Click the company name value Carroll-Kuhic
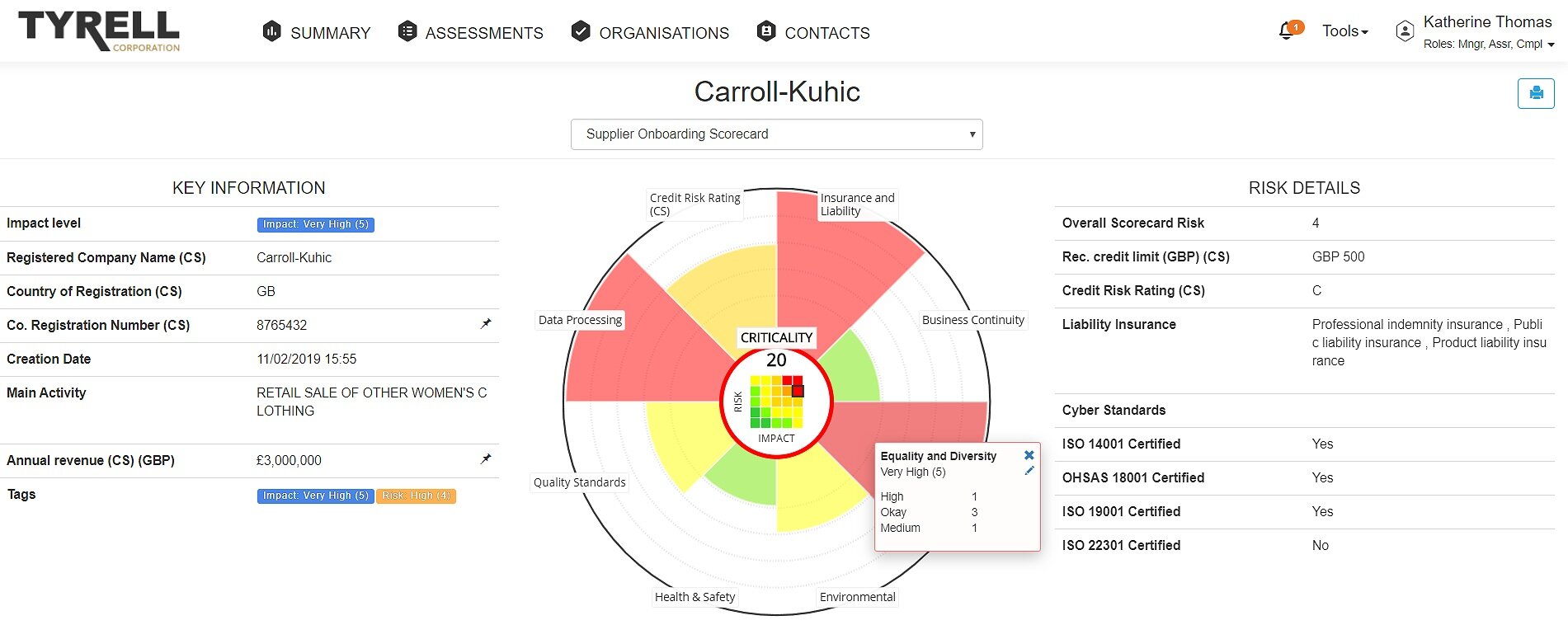Viewport: 1568px width, 625px height. [x=294, y=257]
